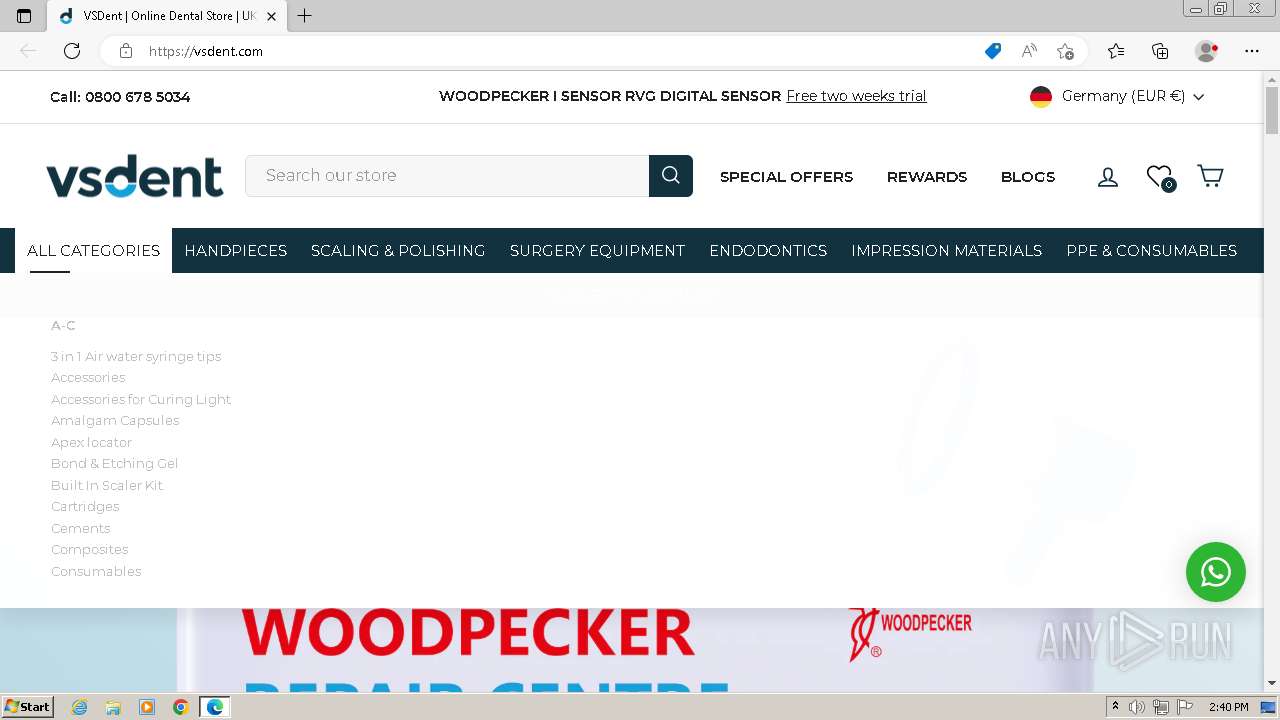Open the HANDPIECES menu
This screenshot has width=1280, height=720.
[x=236, y=251]
